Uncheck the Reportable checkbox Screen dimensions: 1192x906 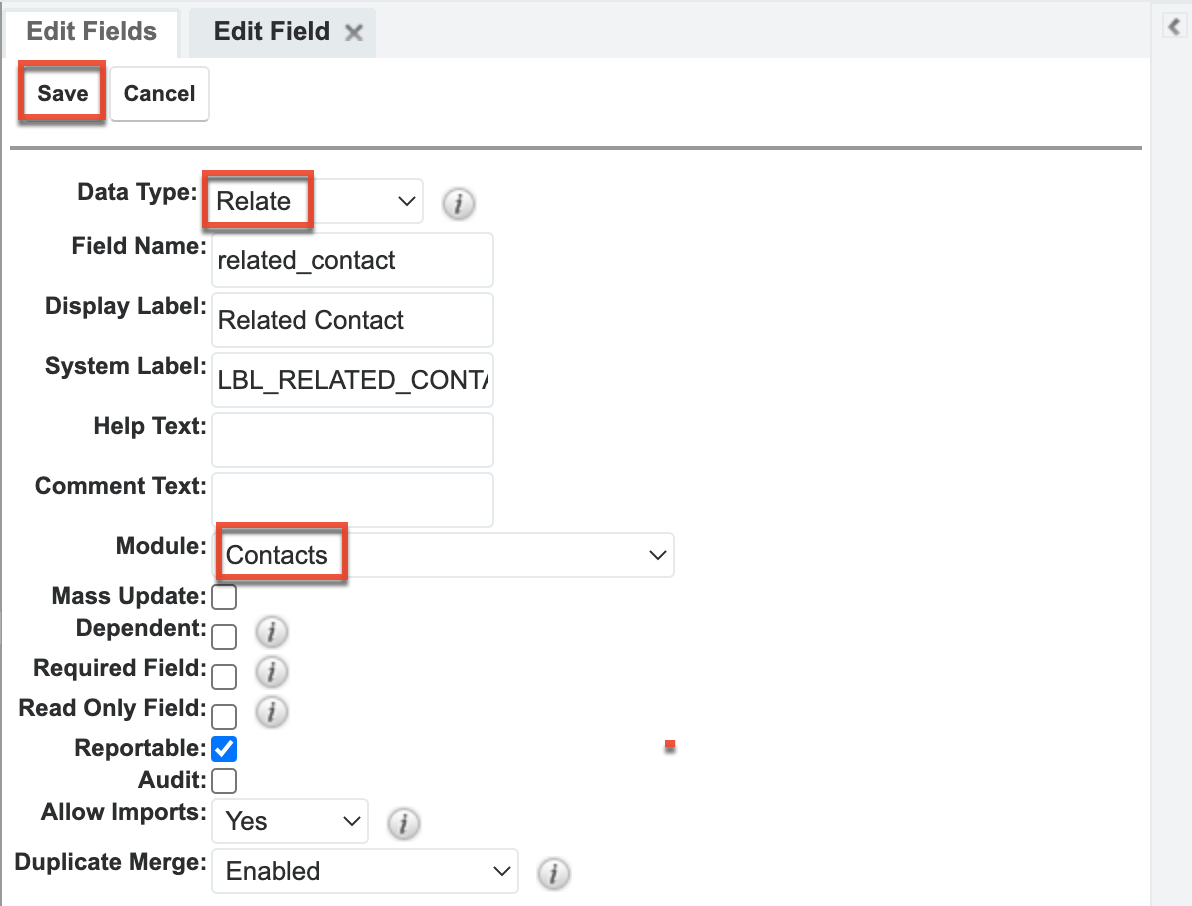[x=224, y=748]
